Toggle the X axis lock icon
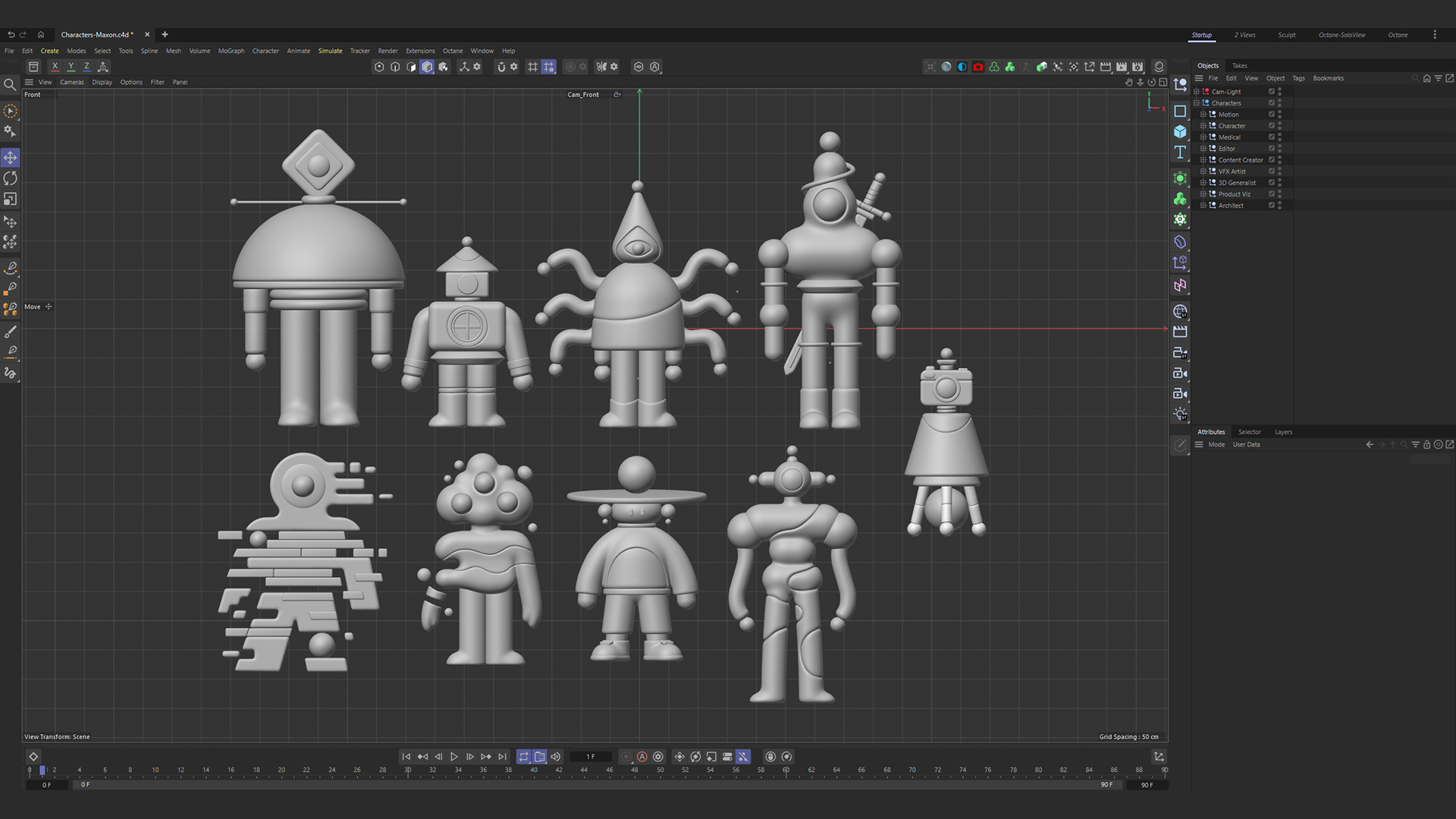Viewport: 1456px width, 819px height. pyautogui.click(x=55, y=67)
